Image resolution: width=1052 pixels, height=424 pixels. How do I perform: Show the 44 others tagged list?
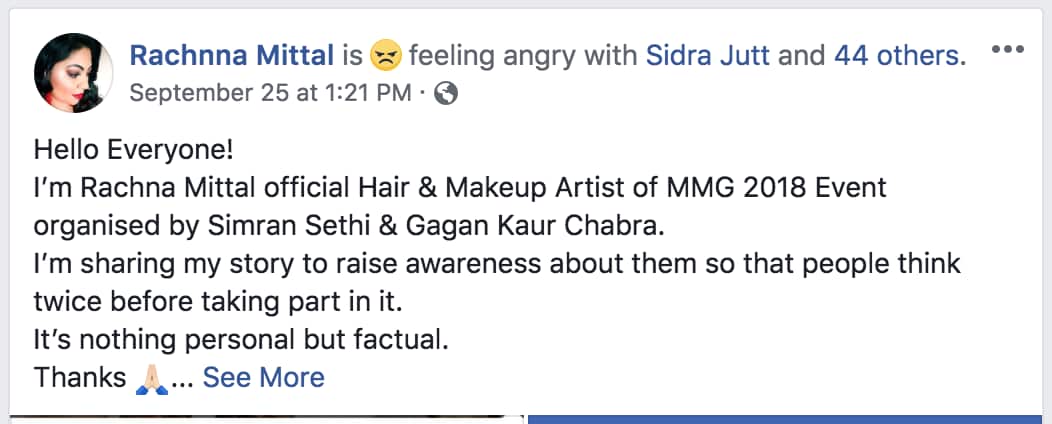(898, 56)
